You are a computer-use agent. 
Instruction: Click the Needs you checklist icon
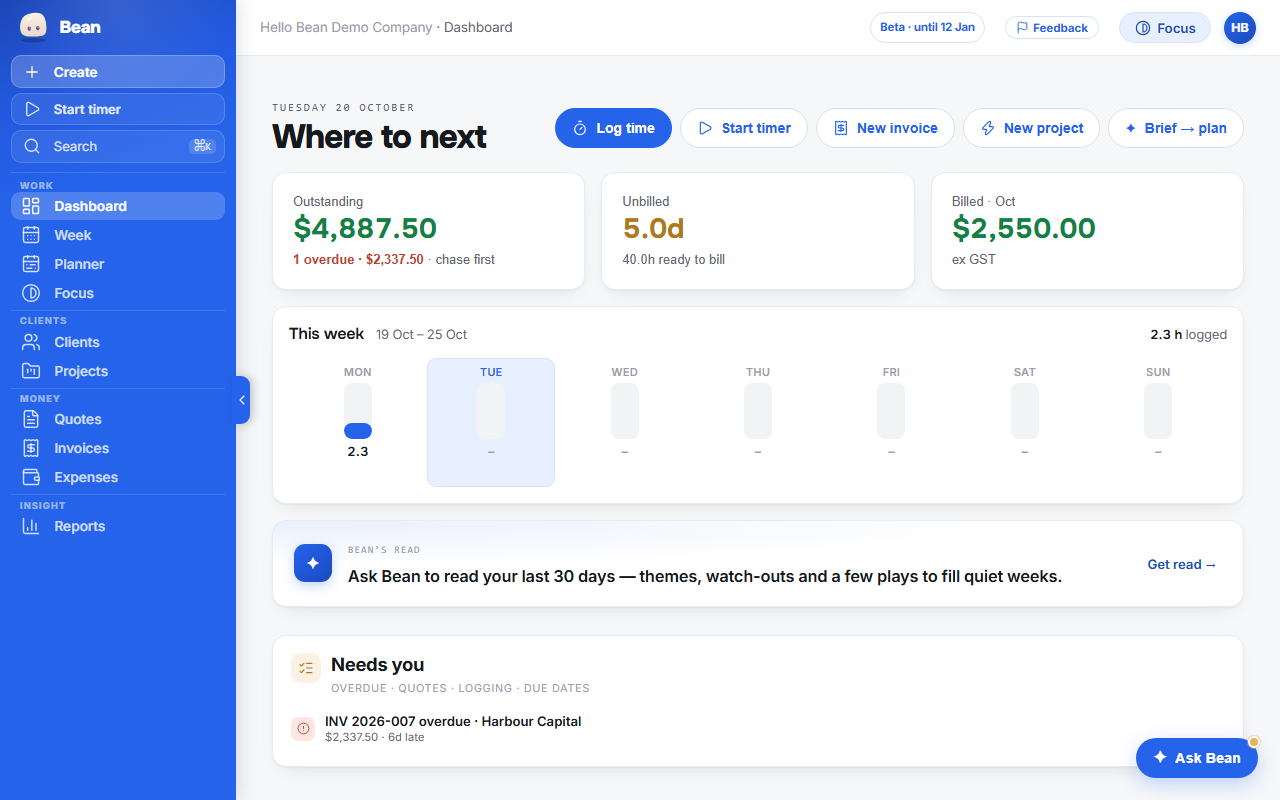coord(306,668)
